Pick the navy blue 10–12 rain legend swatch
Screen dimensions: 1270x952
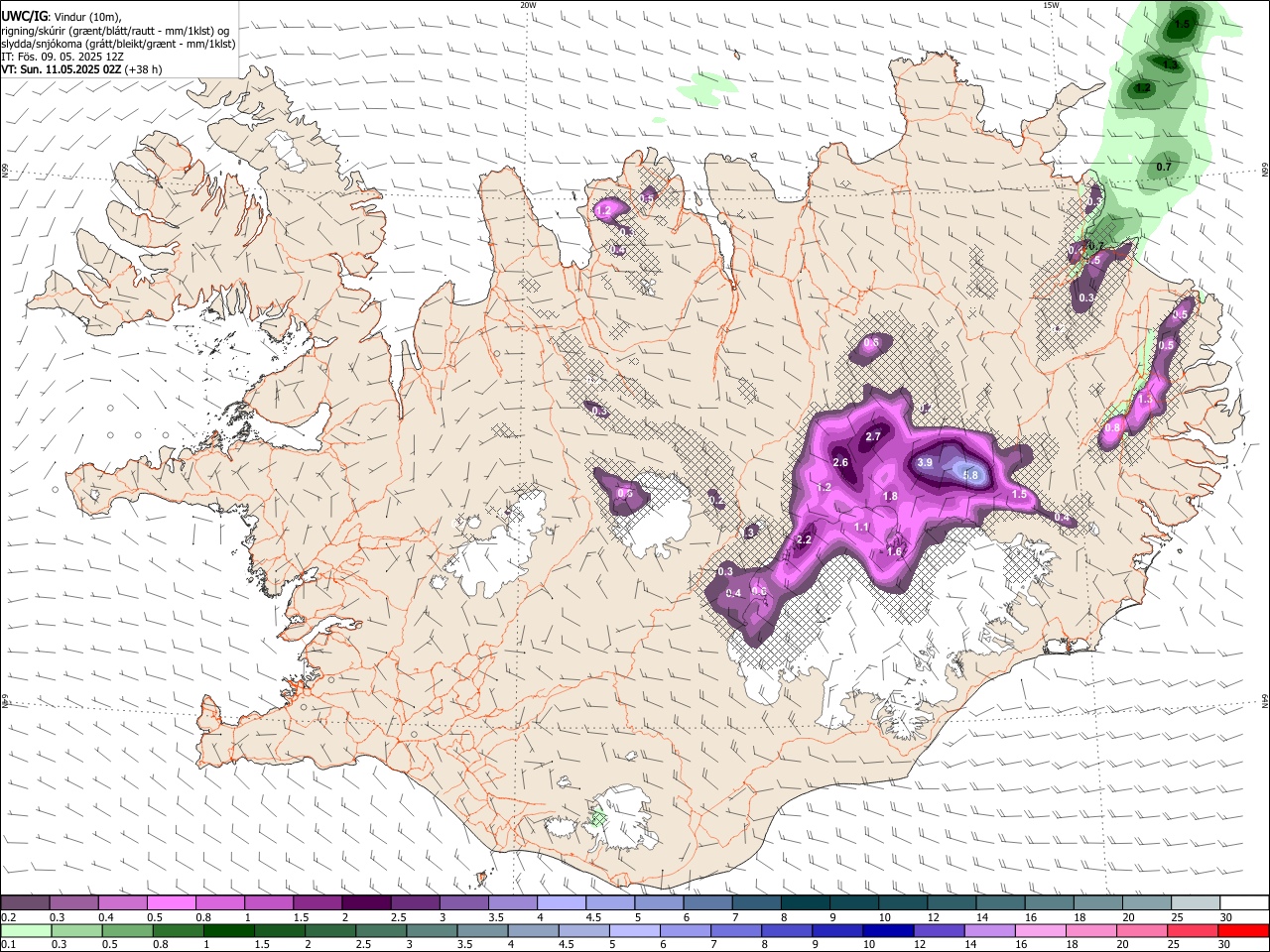tap(887, 930)
